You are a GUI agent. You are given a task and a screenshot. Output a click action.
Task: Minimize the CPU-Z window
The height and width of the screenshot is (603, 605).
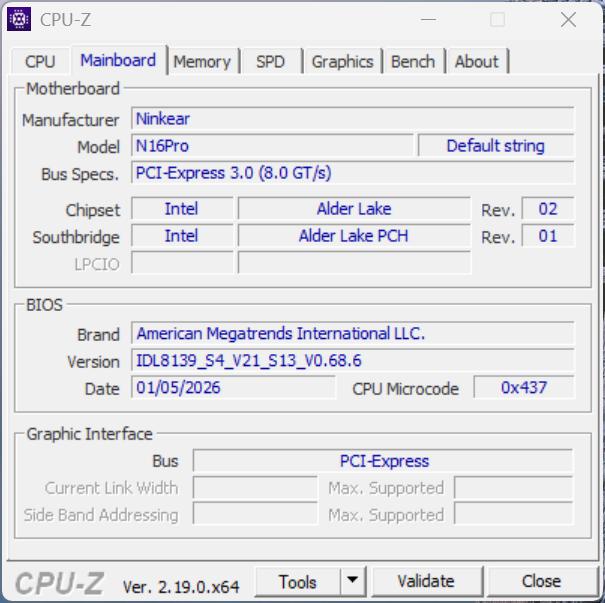[x=428, y=19]
